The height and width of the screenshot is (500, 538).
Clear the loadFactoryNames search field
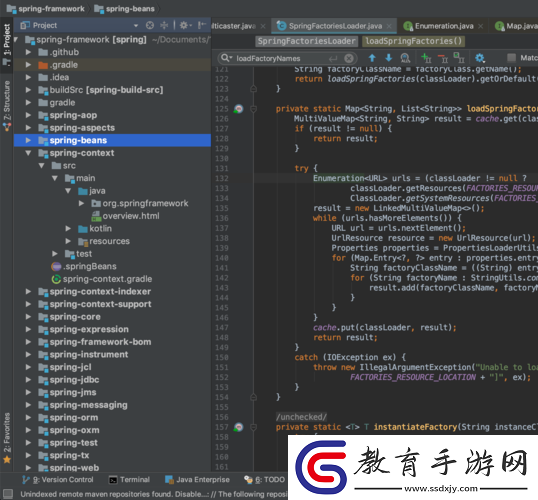(349, 58)
